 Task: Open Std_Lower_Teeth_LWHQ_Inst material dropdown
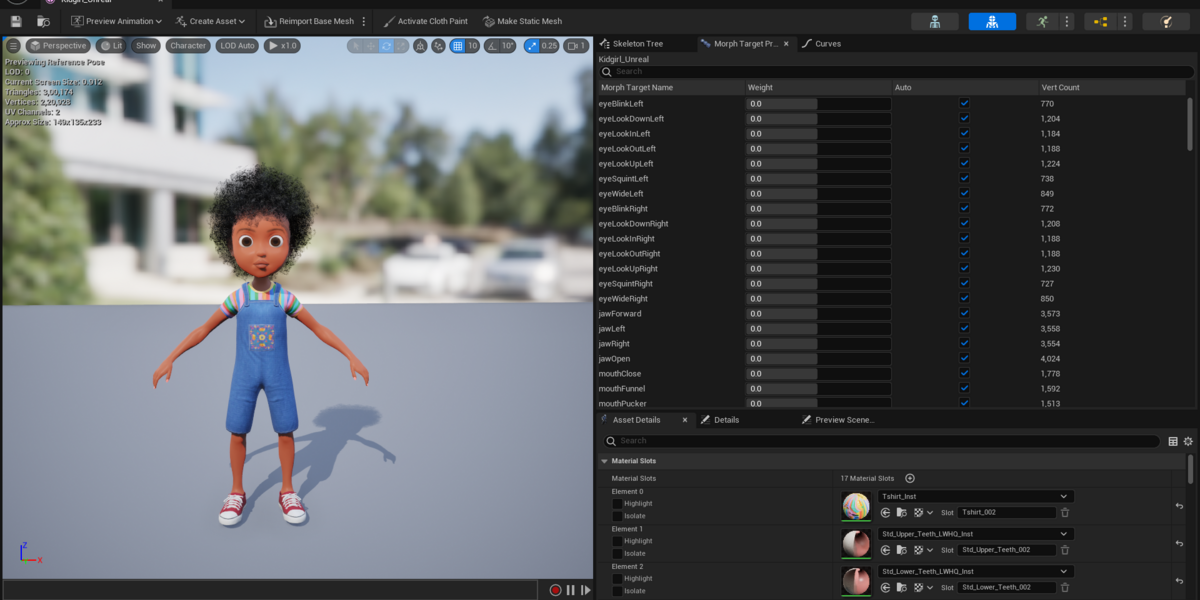click(x=976, y=572)
